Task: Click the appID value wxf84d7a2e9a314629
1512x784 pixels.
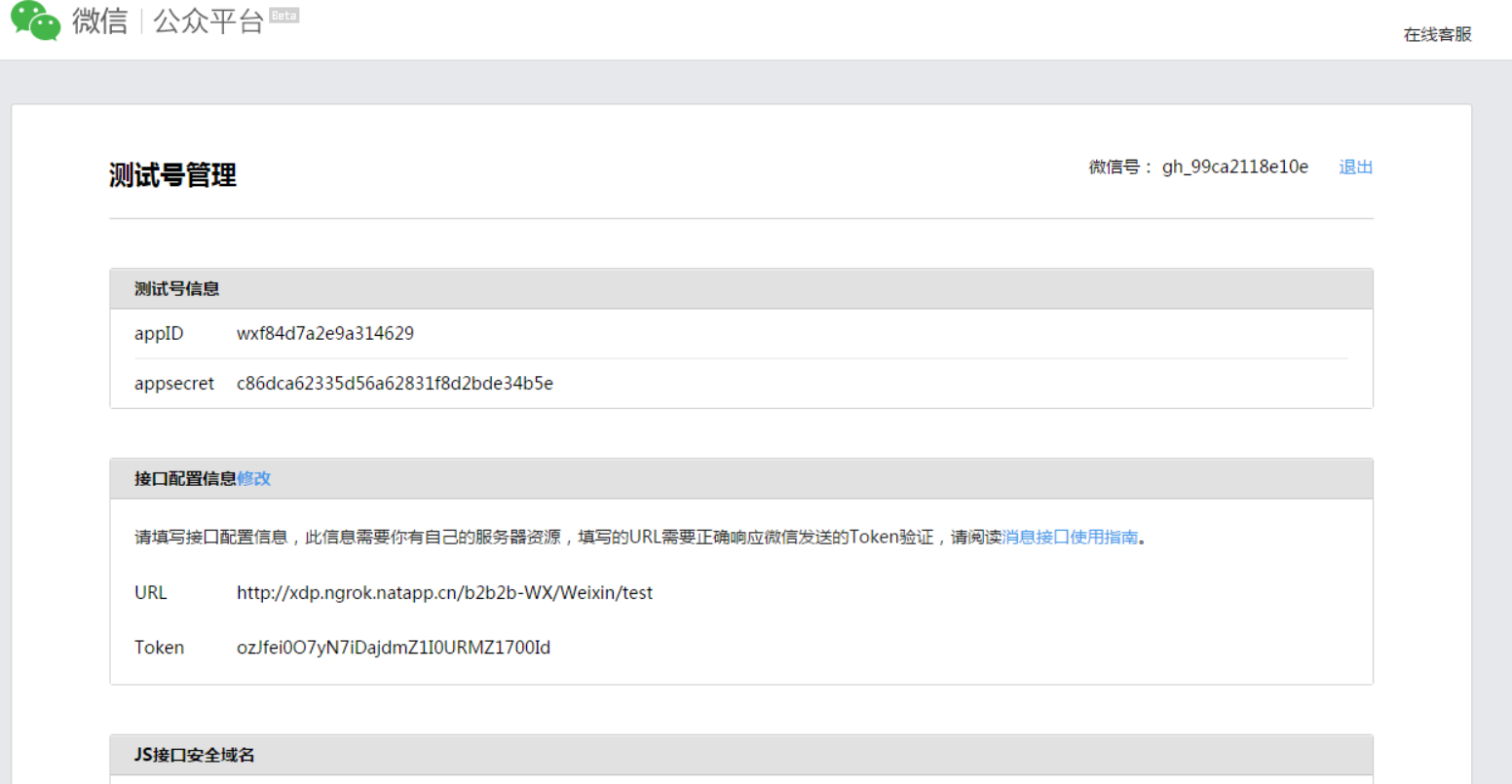Action: (x=325, y=333)
